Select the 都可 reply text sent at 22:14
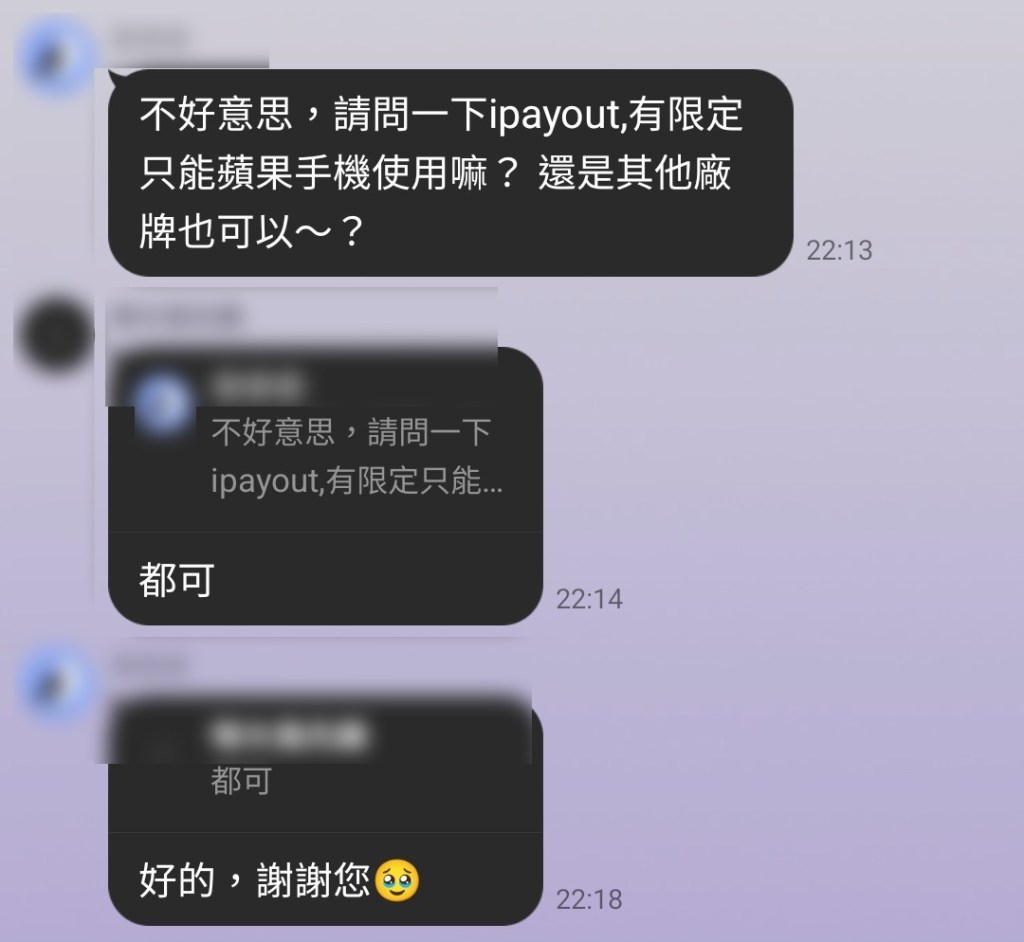 coord(176,579)
